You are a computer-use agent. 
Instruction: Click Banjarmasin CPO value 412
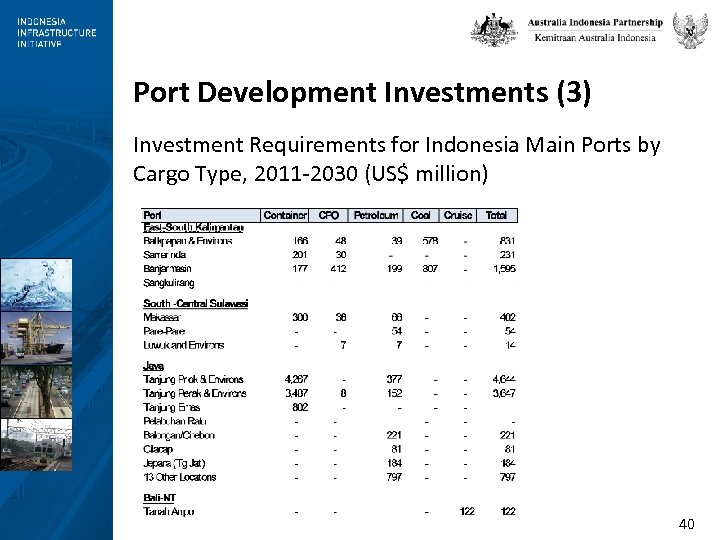[x=338, y=269]
